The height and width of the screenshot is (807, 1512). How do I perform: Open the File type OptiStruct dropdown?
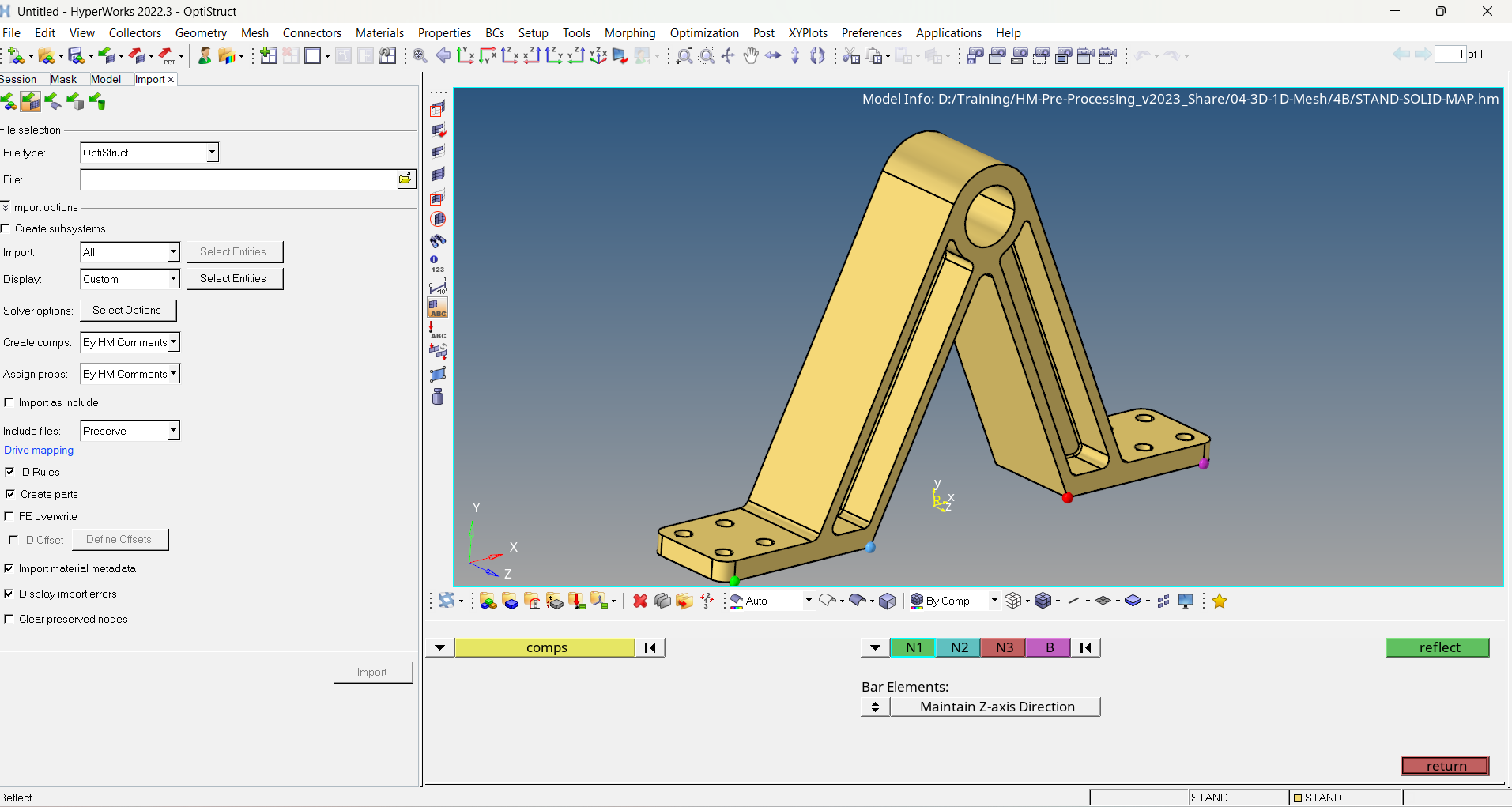[x=212, y=153]
